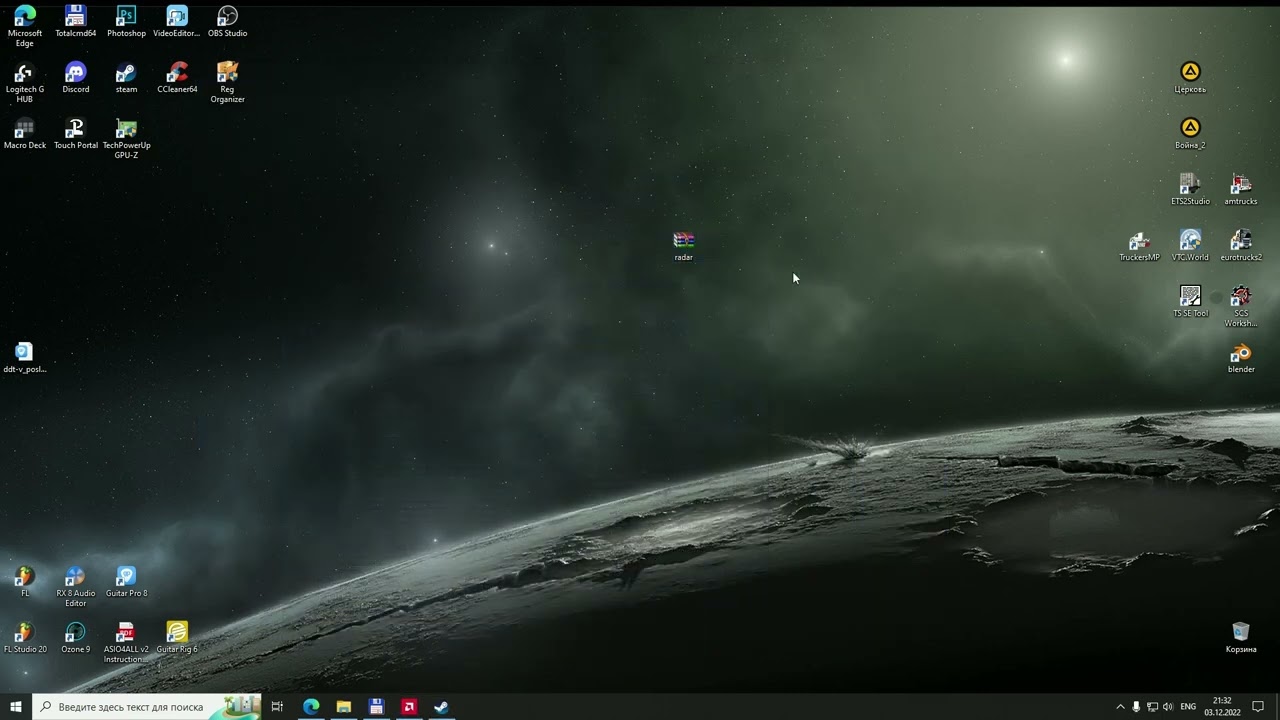The width and height of the screenshot is (1280, 720).
Task: Select the FL Studio 20 desktop icon
Action: pos(25,638)
